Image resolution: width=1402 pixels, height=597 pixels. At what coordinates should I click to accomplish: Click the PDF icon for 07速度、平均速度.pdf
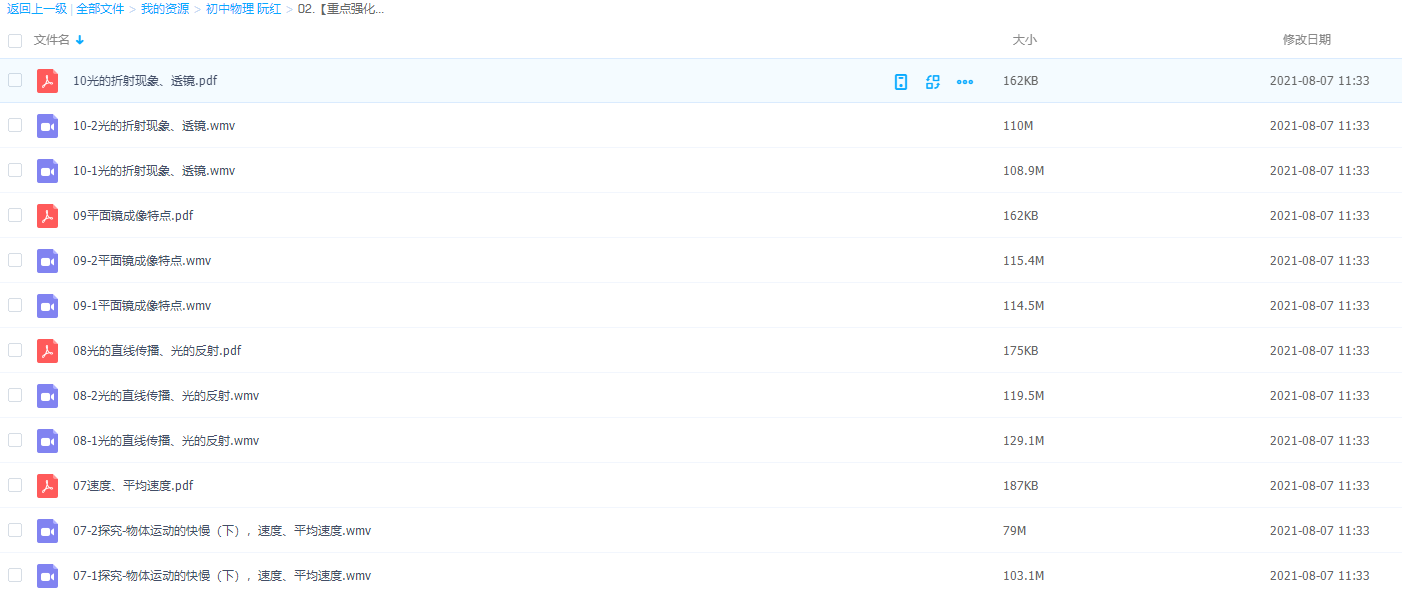click(47, 486)
